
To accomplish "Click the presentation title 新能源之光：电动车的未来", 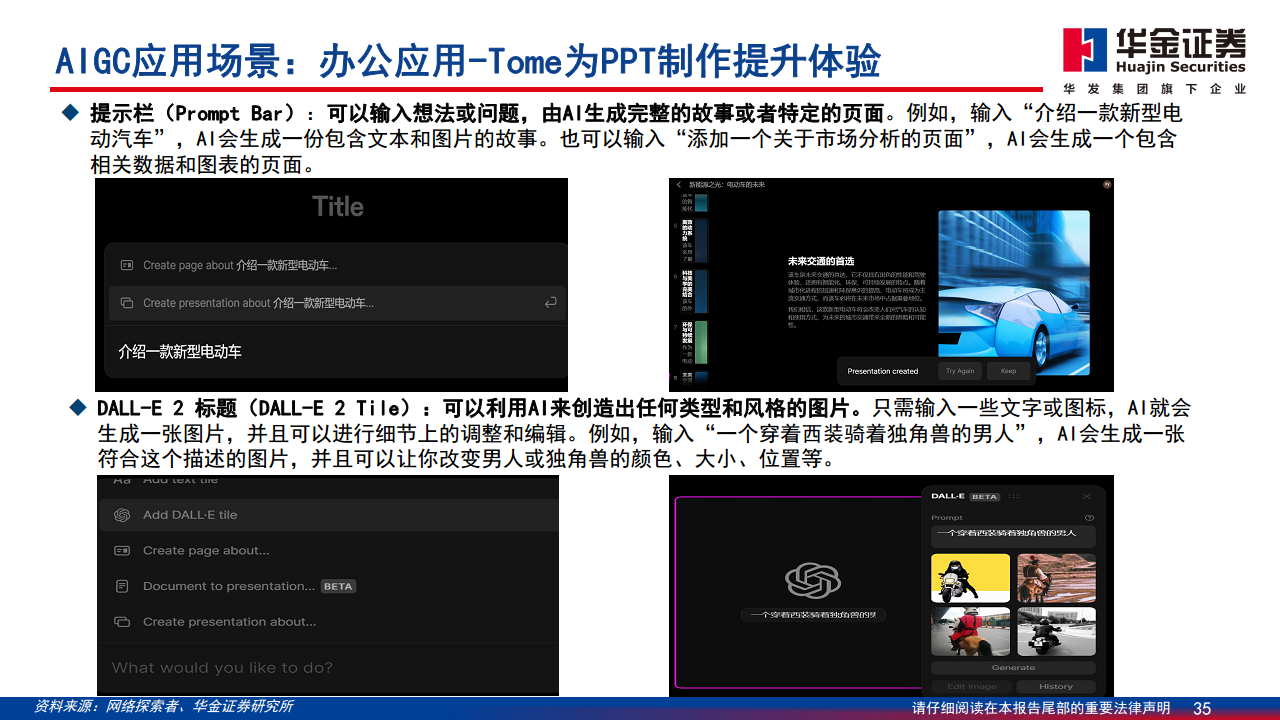I will pyautogui.click(x=726, y=185).
